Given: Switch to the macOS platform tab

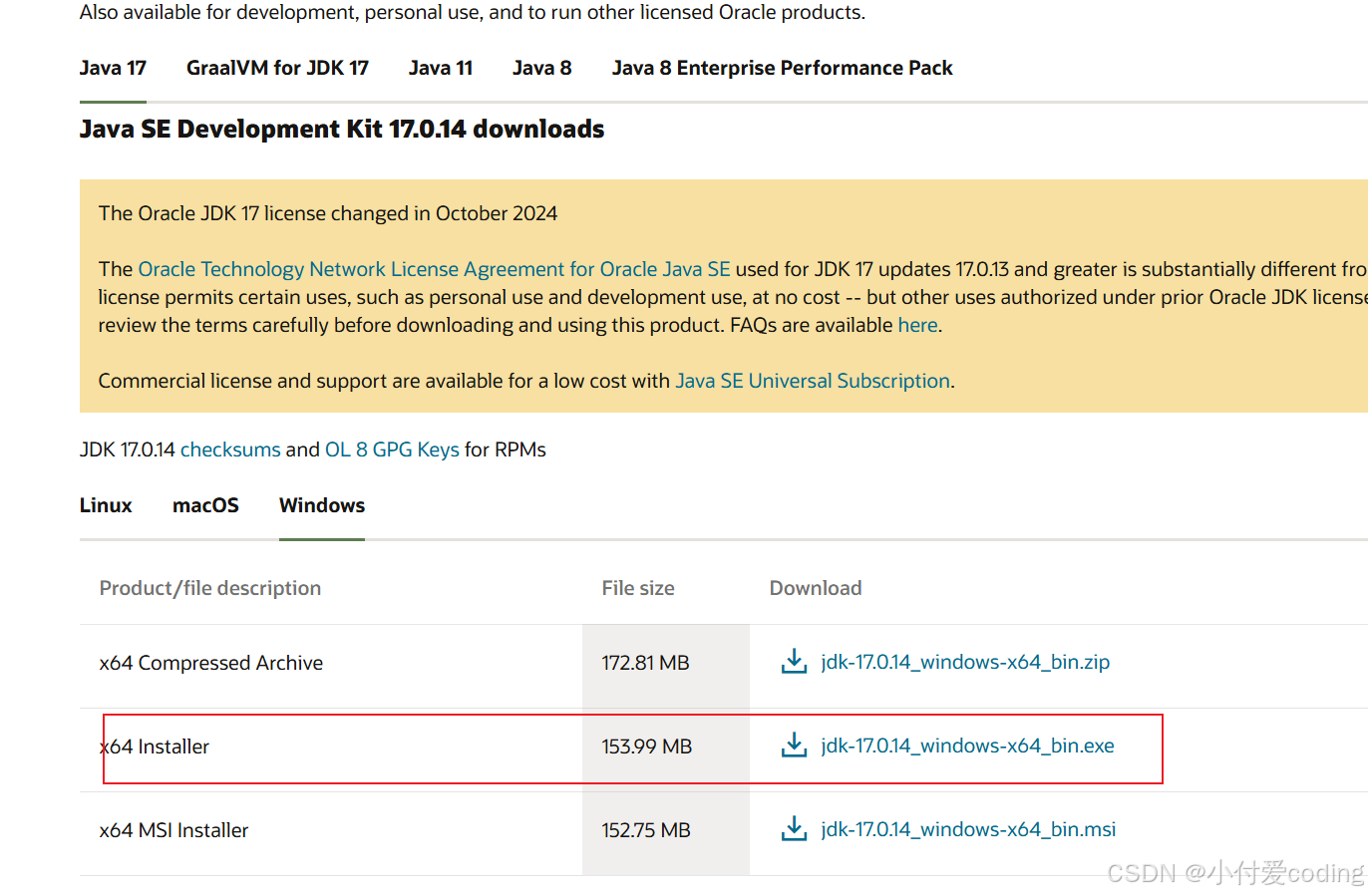Looking at the screenshot, I should tap(205, 505).
